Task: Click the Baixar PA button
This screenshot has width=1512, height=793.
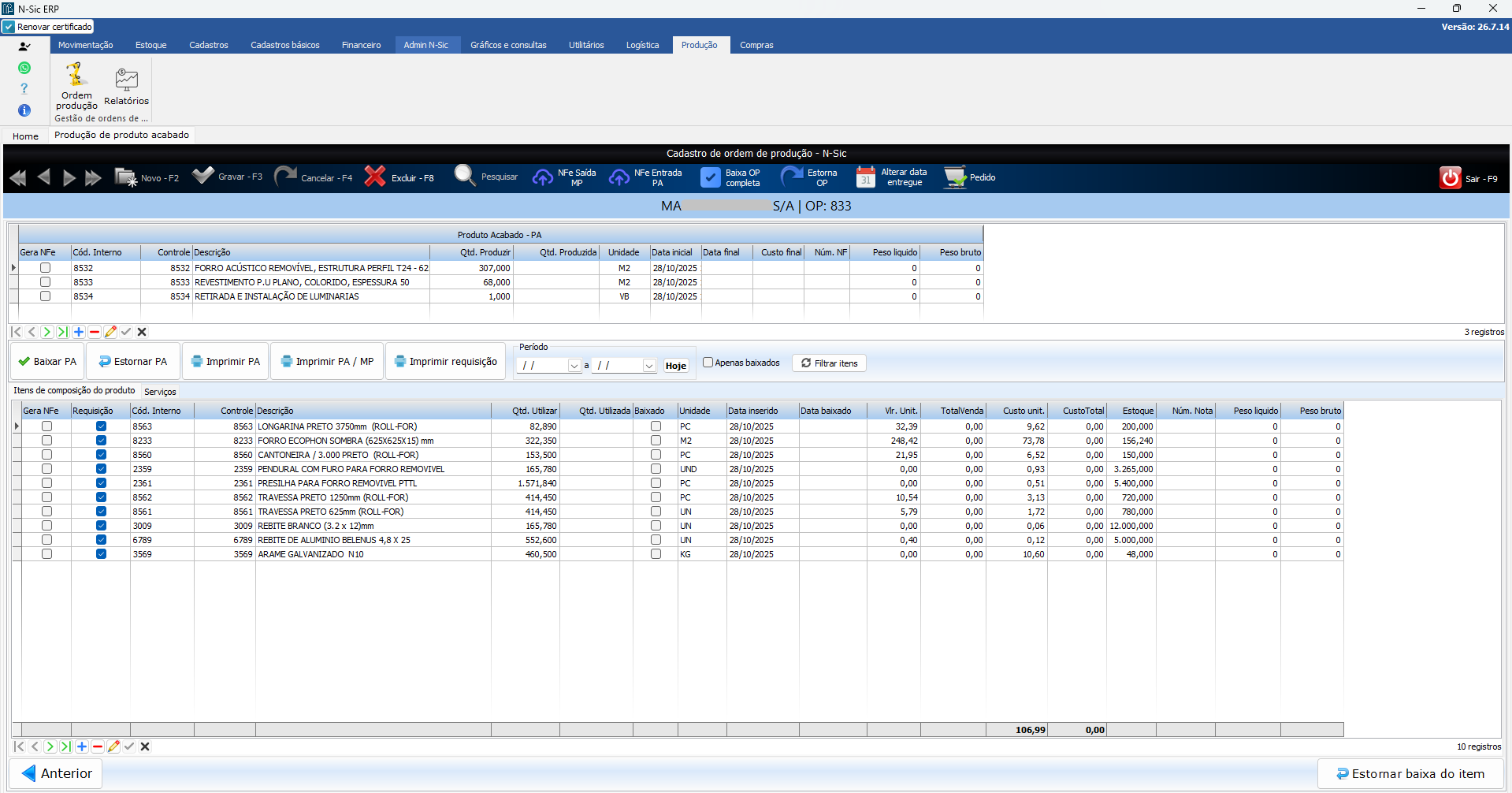Action: (x=47, y=362)
